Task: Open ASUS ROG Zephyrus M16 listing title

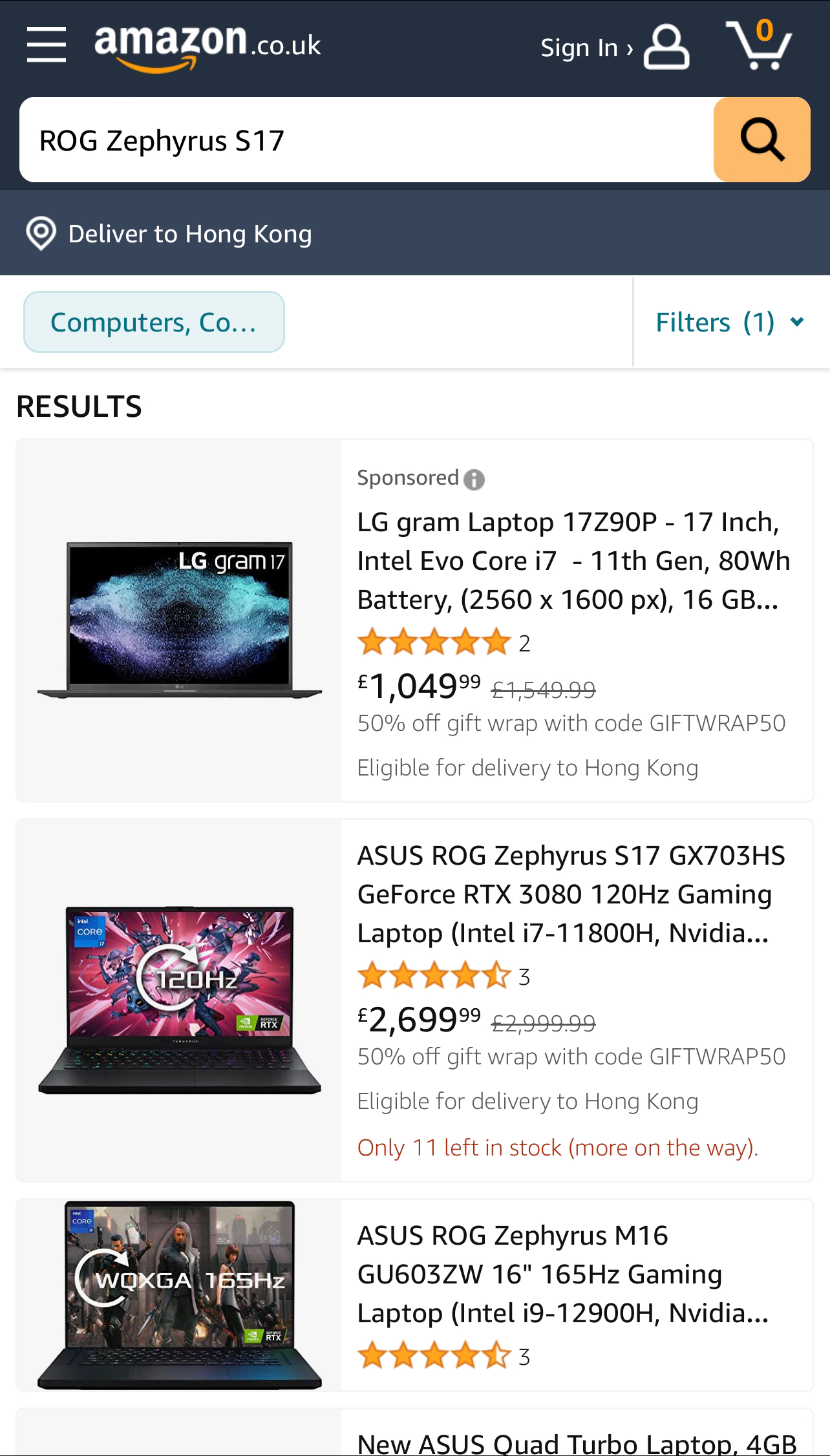Action: [x=563, y=1274]
